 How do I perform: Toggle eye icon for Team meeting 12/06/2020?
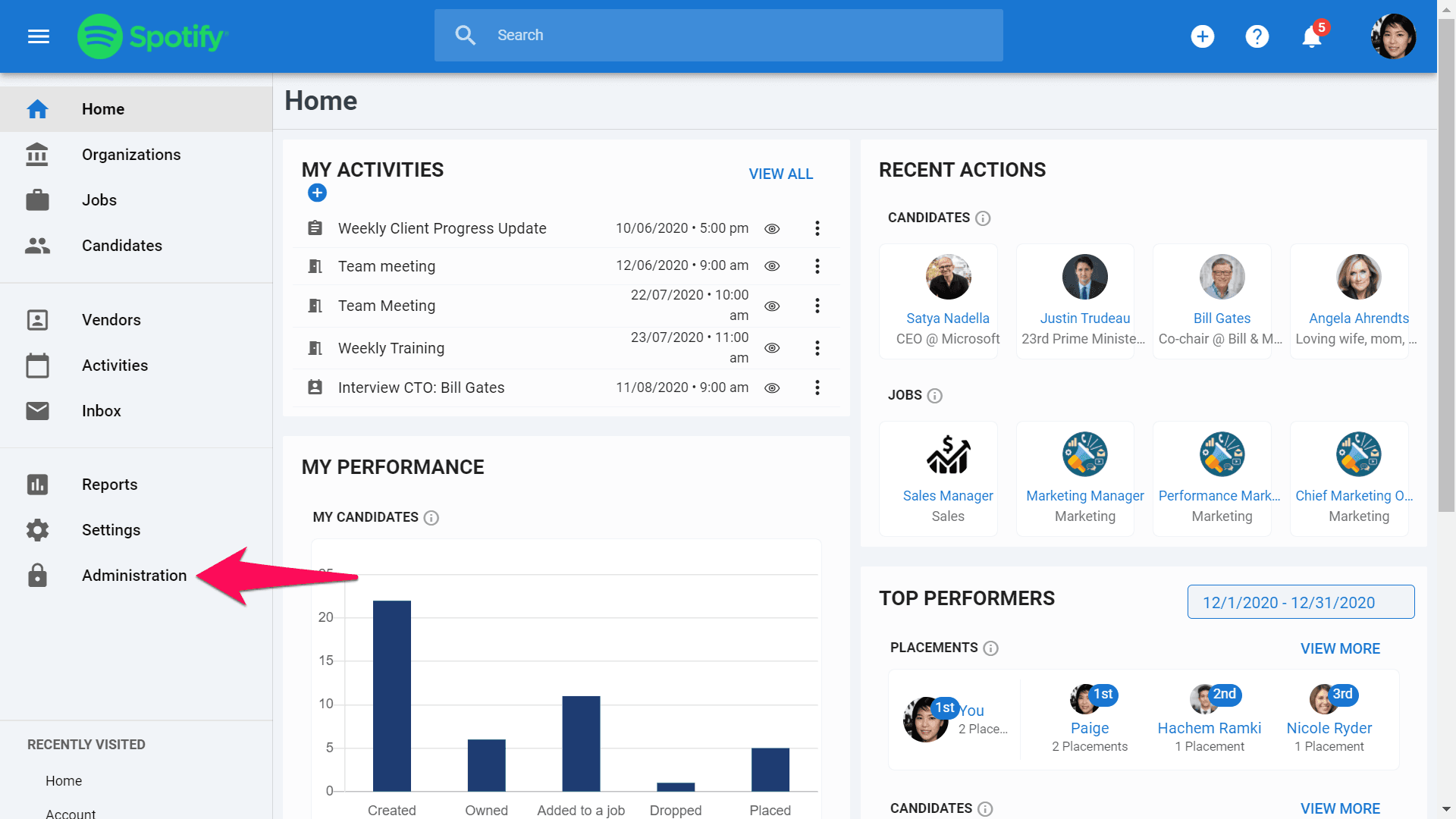coord(772,266)
